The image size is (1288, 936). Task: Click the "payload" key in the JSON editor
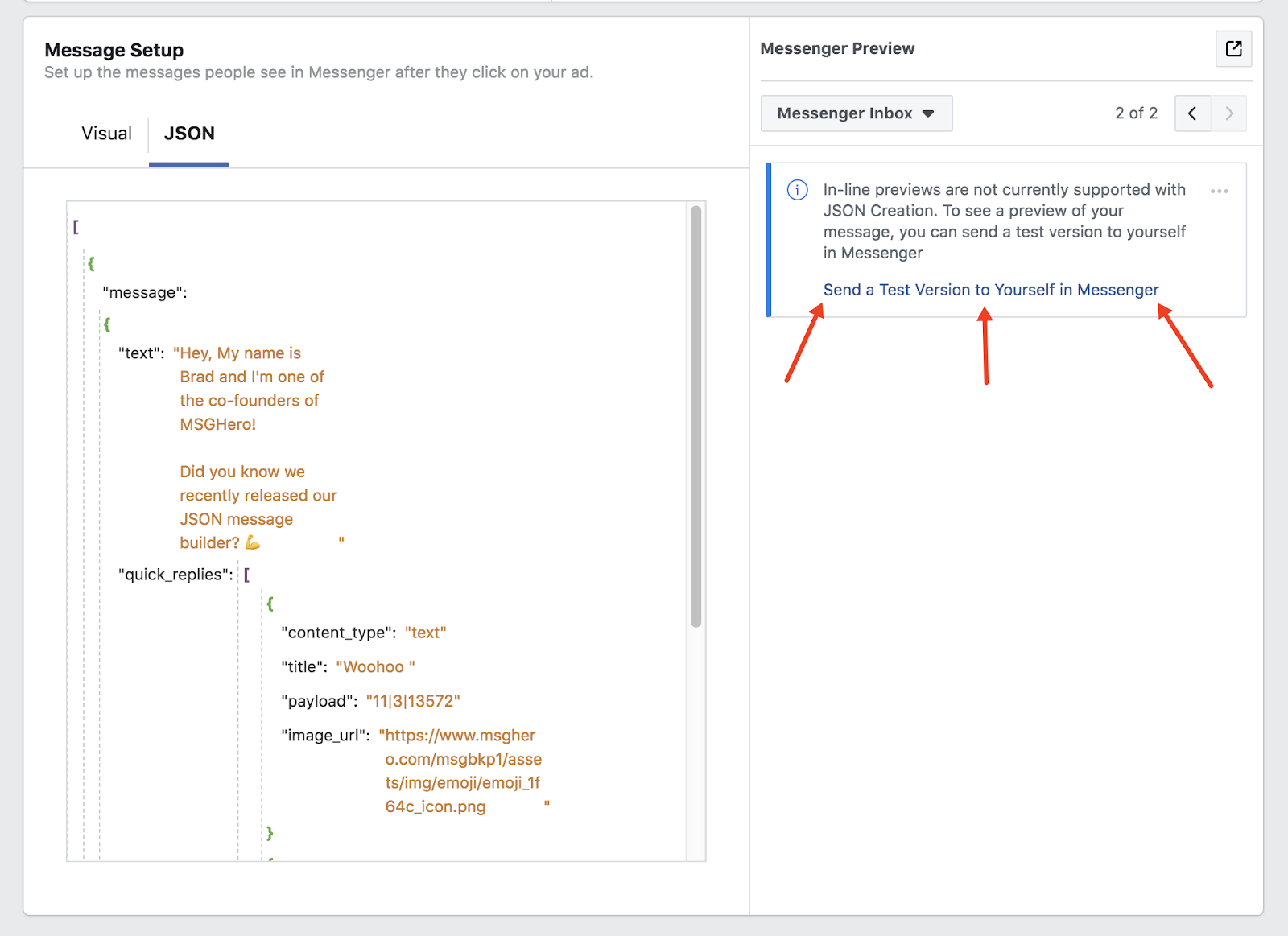pos(320,701)
